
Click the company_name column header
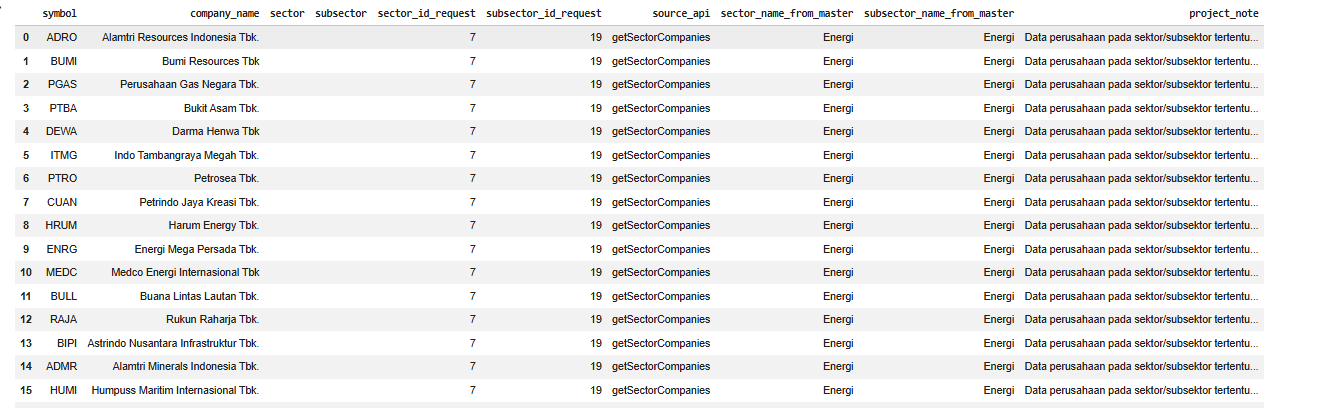(225, 14)
